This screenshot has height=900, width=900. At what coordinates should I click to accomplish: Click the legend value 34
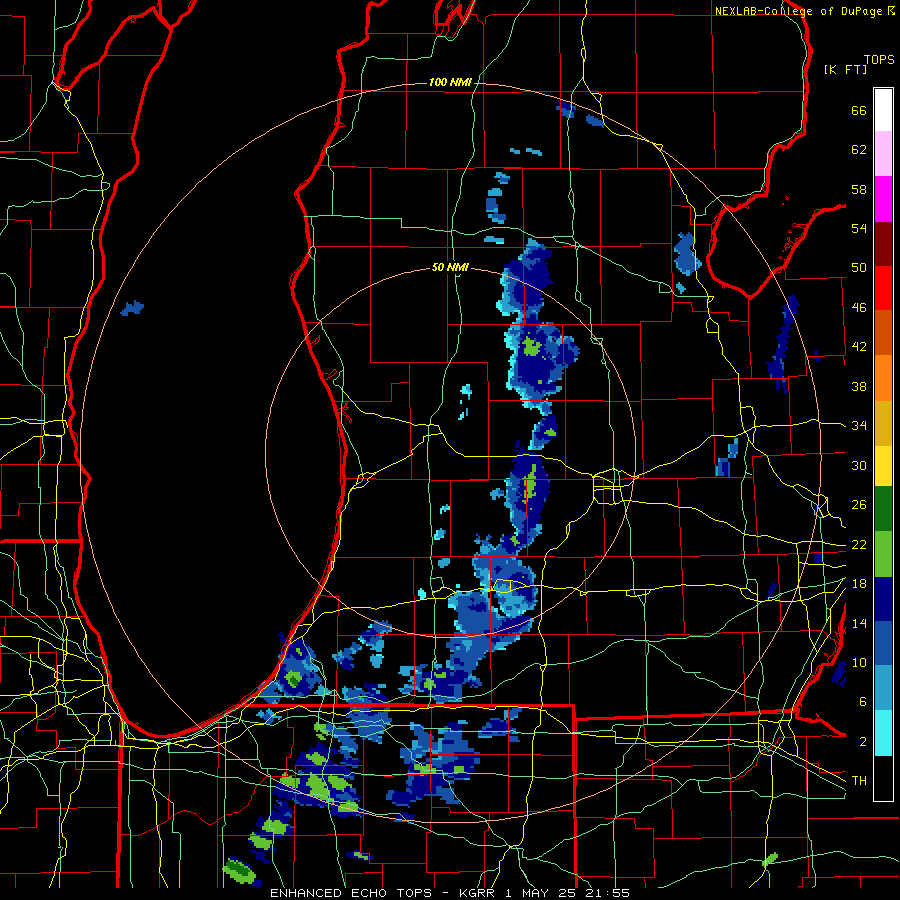(859, 425)
